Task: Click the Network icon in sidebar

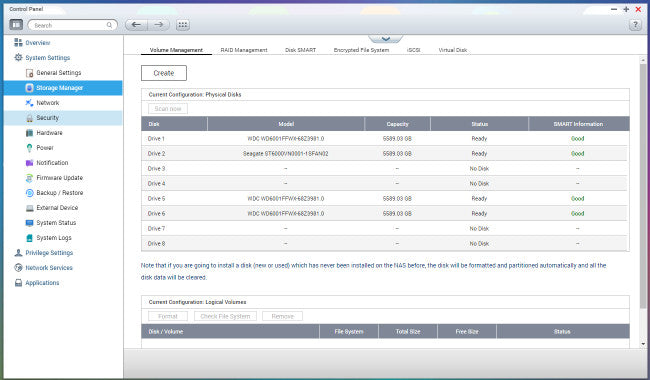Action: 29,103
